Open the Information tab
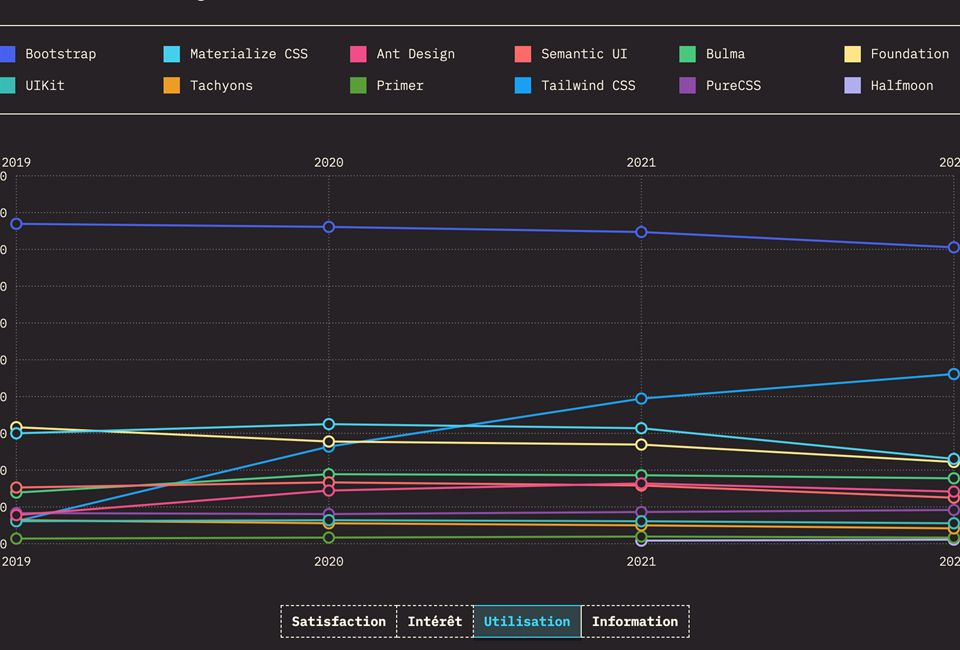 click(635, 621)
